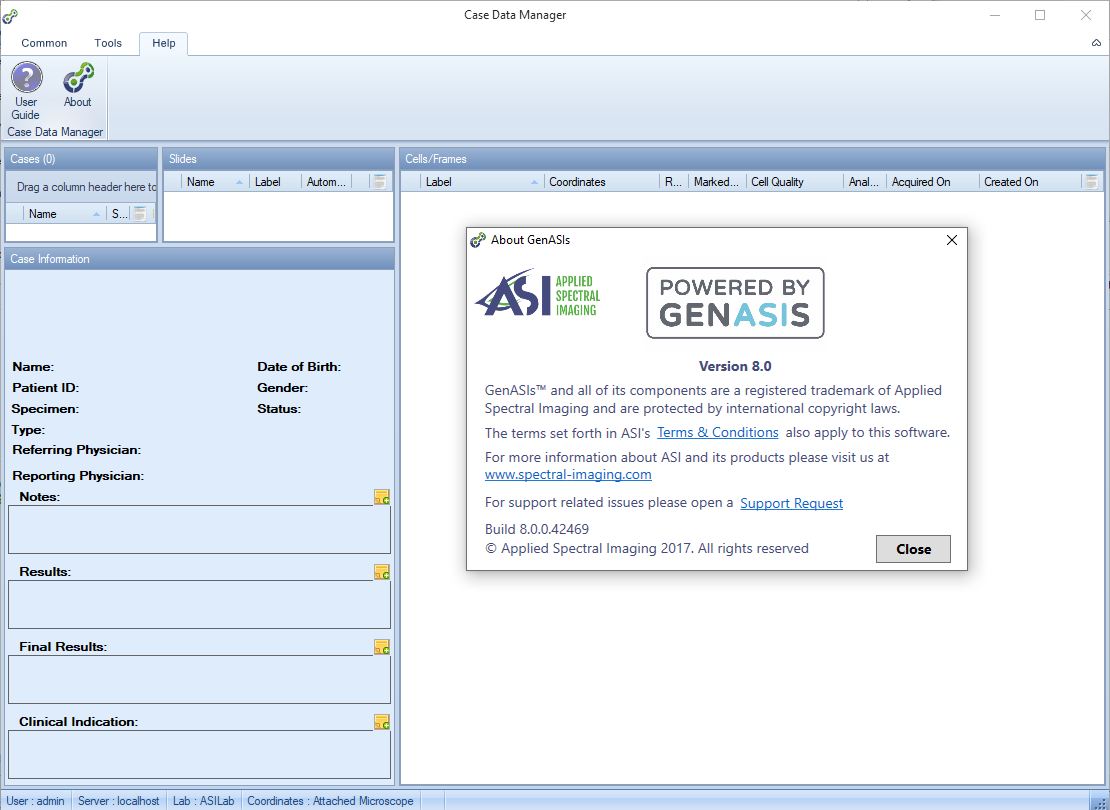Click the ASI Applied Spectral Imaging logo
Screen dimensions: 1110x810
click(537, 294)
